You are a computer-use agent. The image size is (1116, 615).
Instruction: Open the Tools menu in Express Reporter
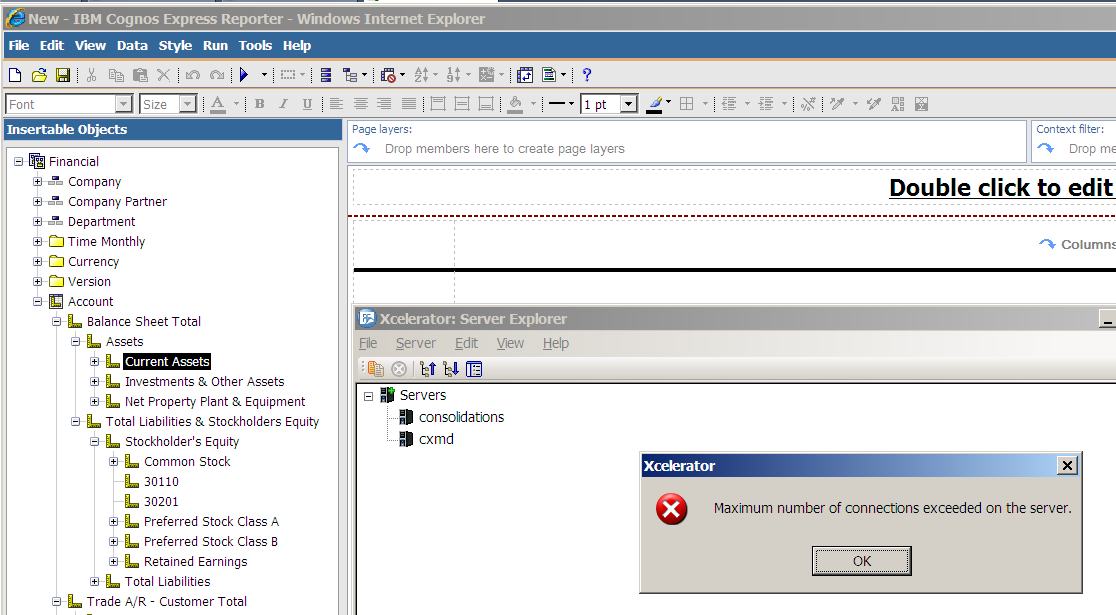pos(255,46)
